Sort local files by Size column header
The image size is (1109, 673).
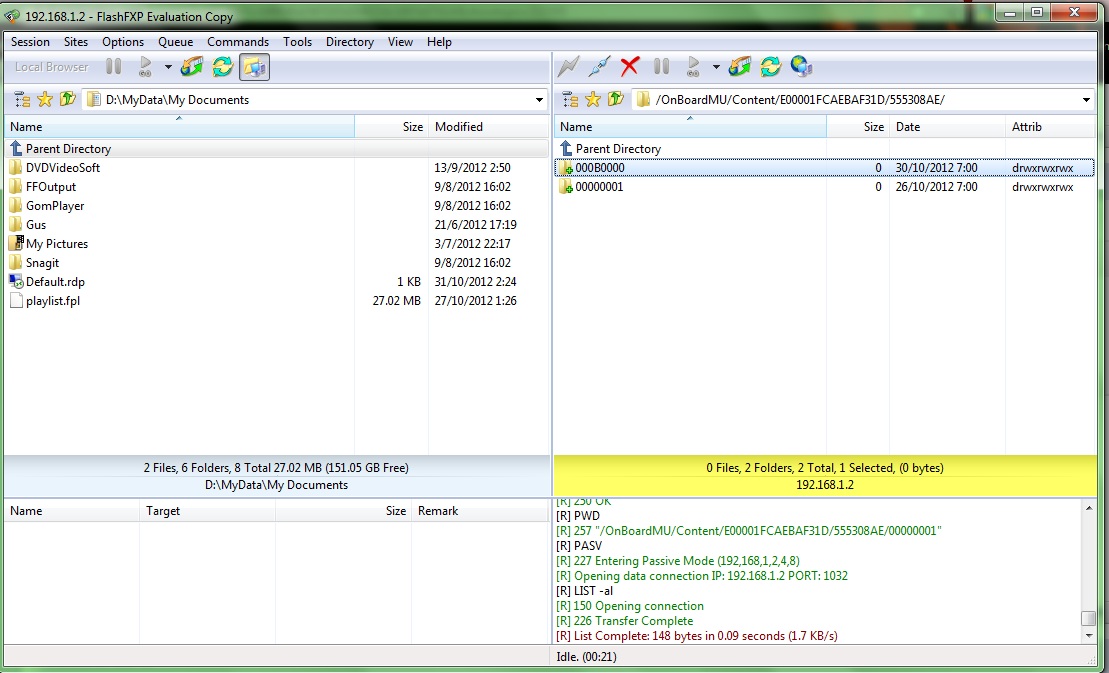(x=391, y=127)
